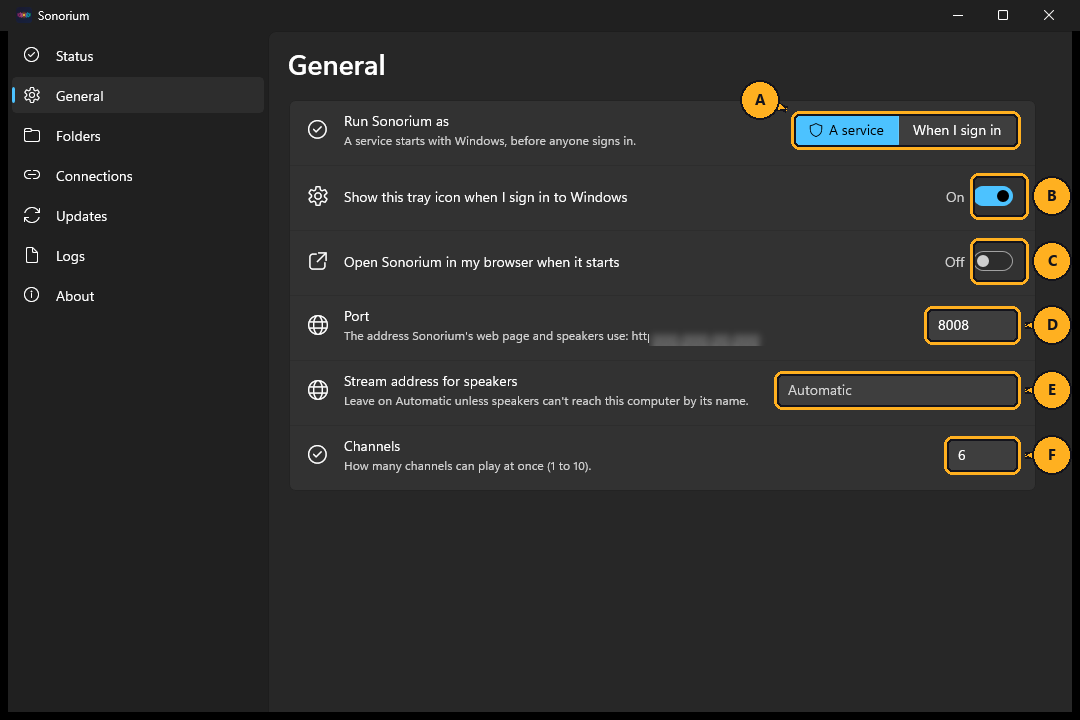Click 'Leave on Automatic unless speakers' description
This screenshot has width=1080, height=720.
point(546,401)
